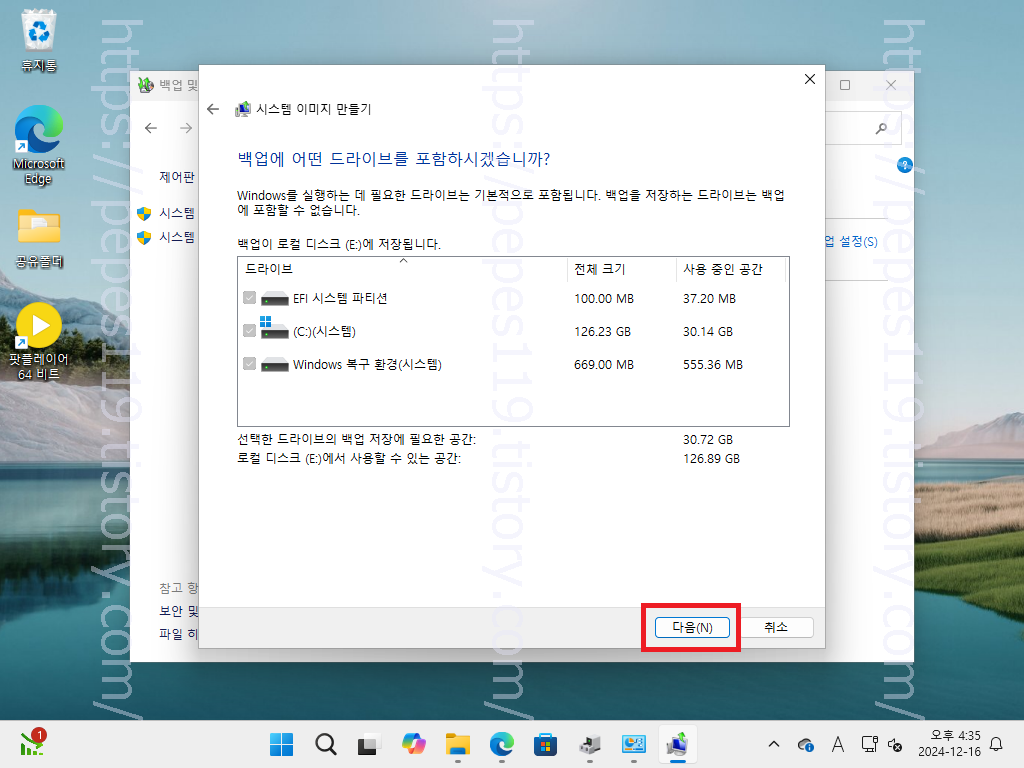Open the Control Panel taskbar icon
This screenshot has height=768, width=1024.
pos(633,744)
